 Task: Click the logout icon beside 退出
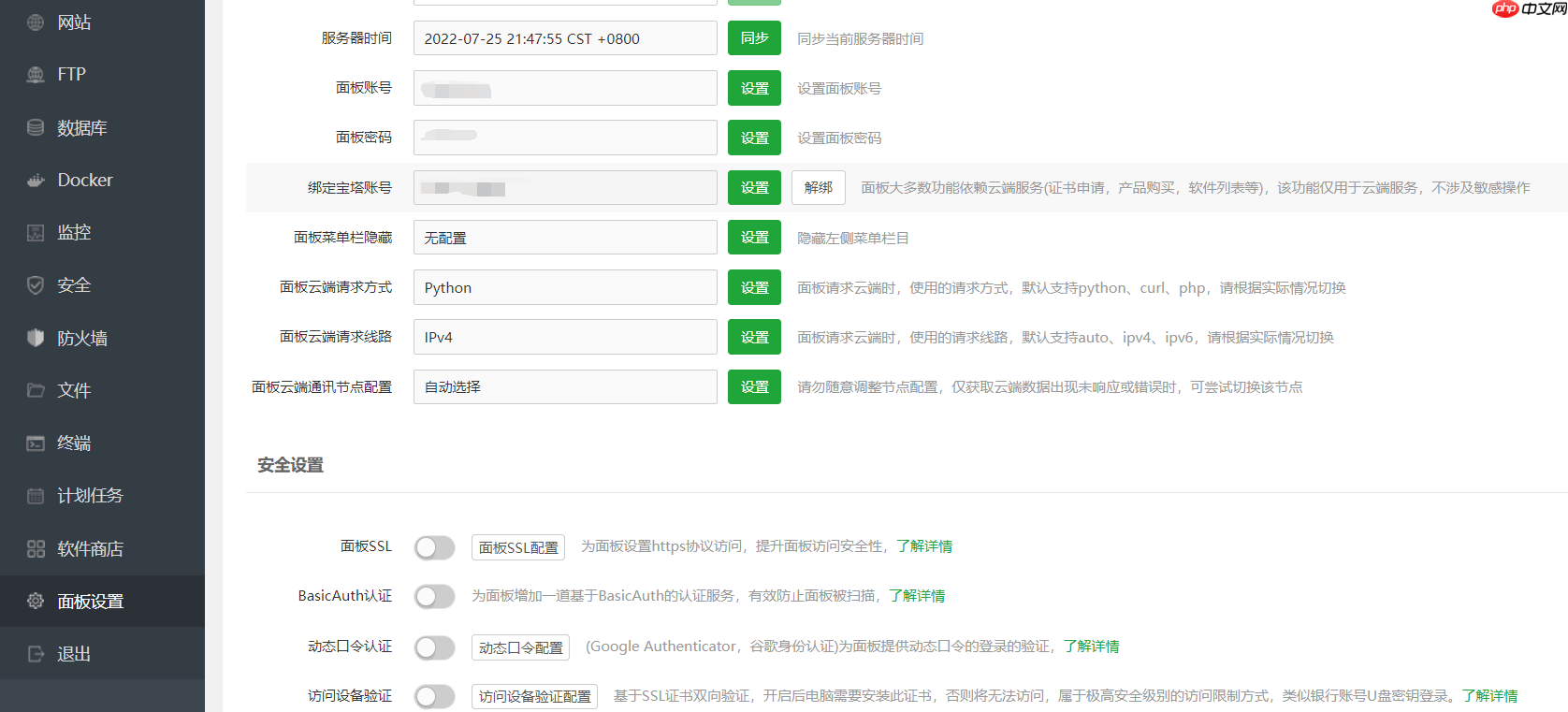click(36, 654)
